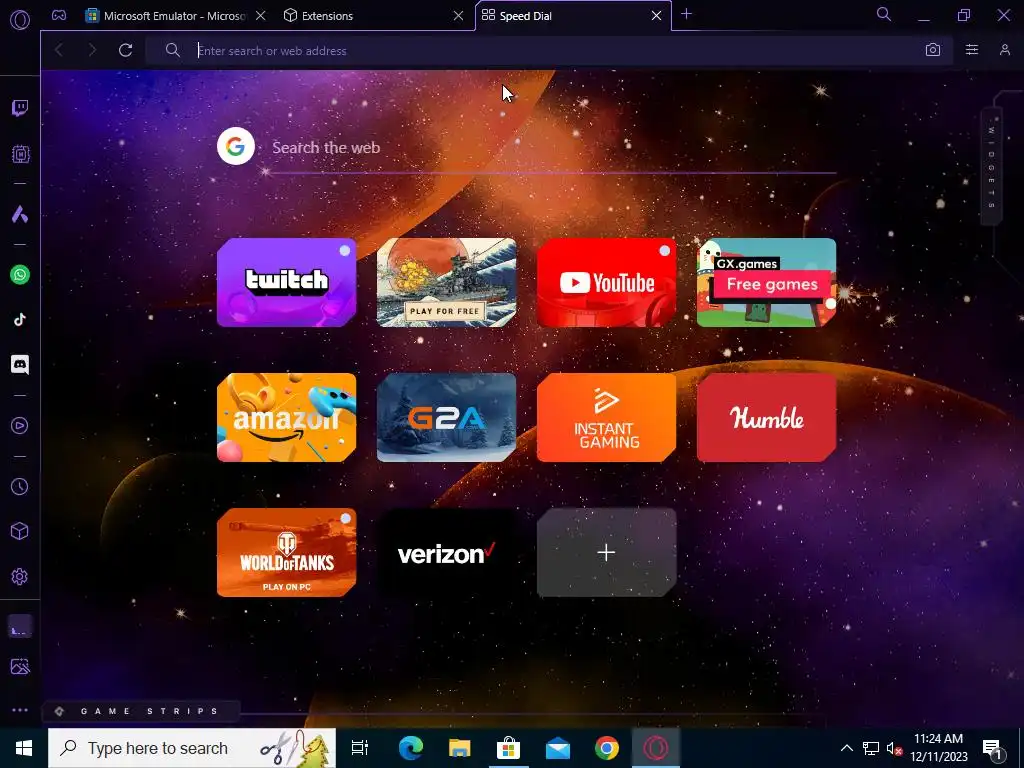Add a site with the plus tile
This screenshot has height=768, width=1024.
point(606,552)
